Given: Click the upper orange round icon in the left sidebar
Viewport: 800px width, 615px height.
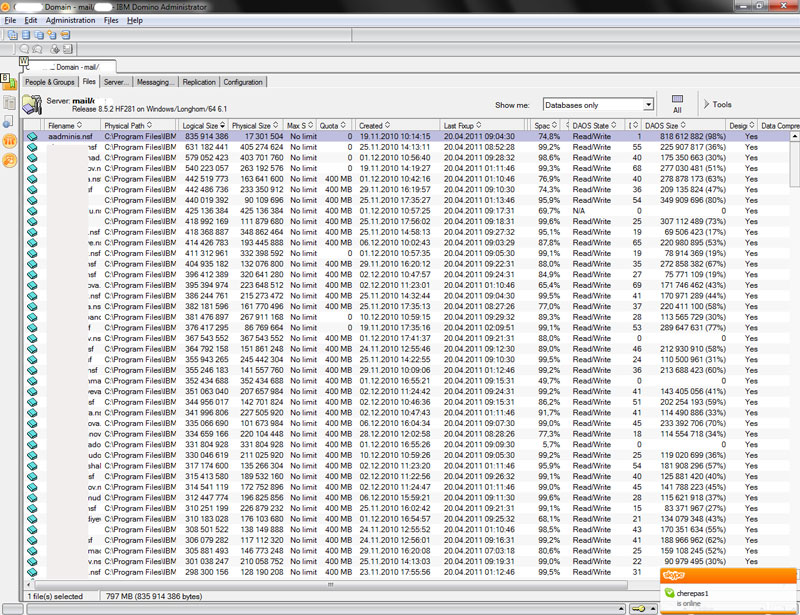Looking at the screenshot, I should pyautogui.click(x=10, y=140).
